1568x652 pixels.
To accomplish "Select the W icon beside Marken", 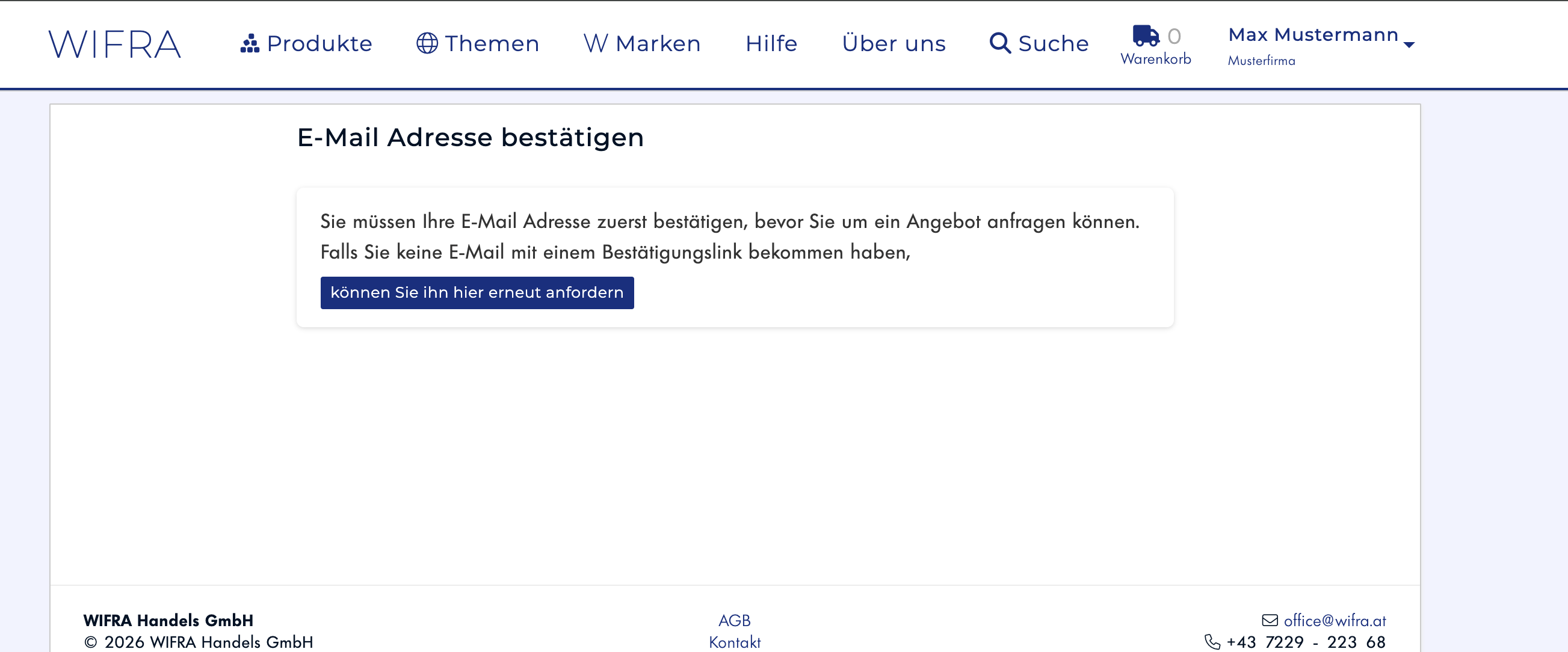I will click(x=594, y=42).
